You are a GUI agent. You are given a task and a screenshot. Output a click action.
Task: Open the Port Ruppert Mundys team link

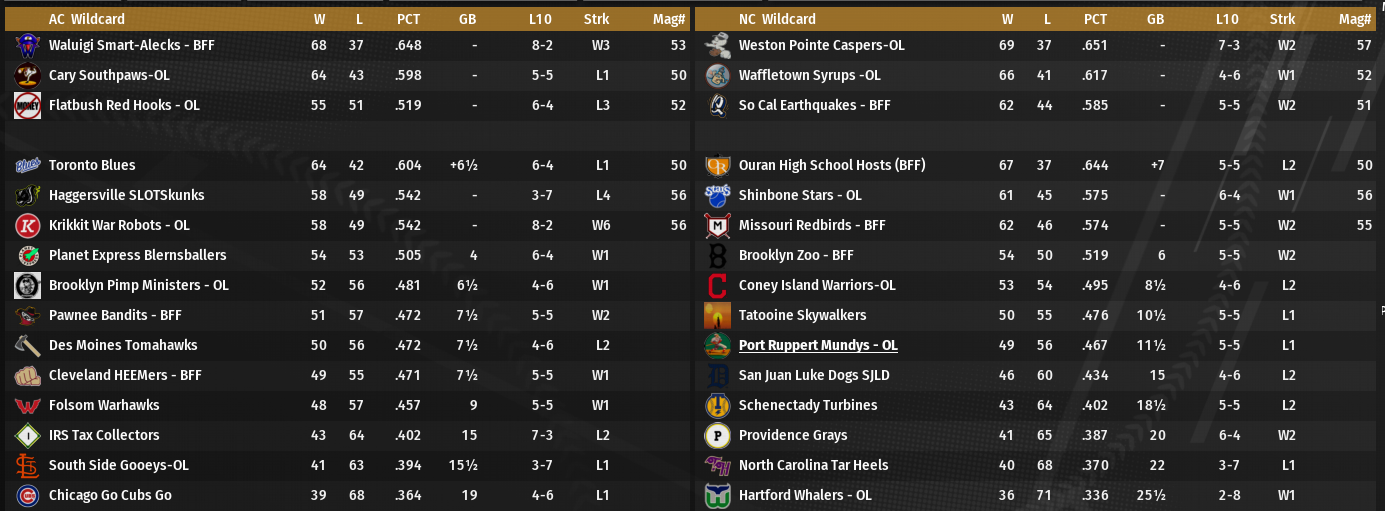click(x=817, y=345)
